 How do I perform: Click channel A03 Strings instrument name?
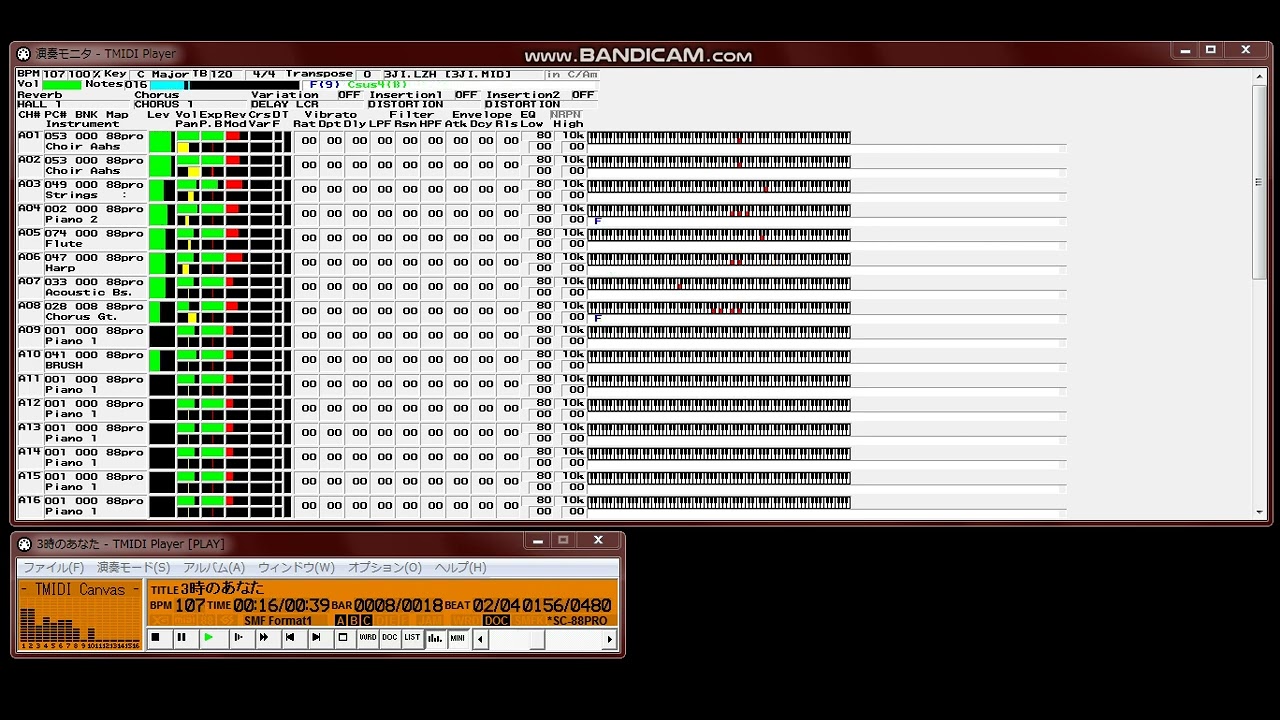71,195
